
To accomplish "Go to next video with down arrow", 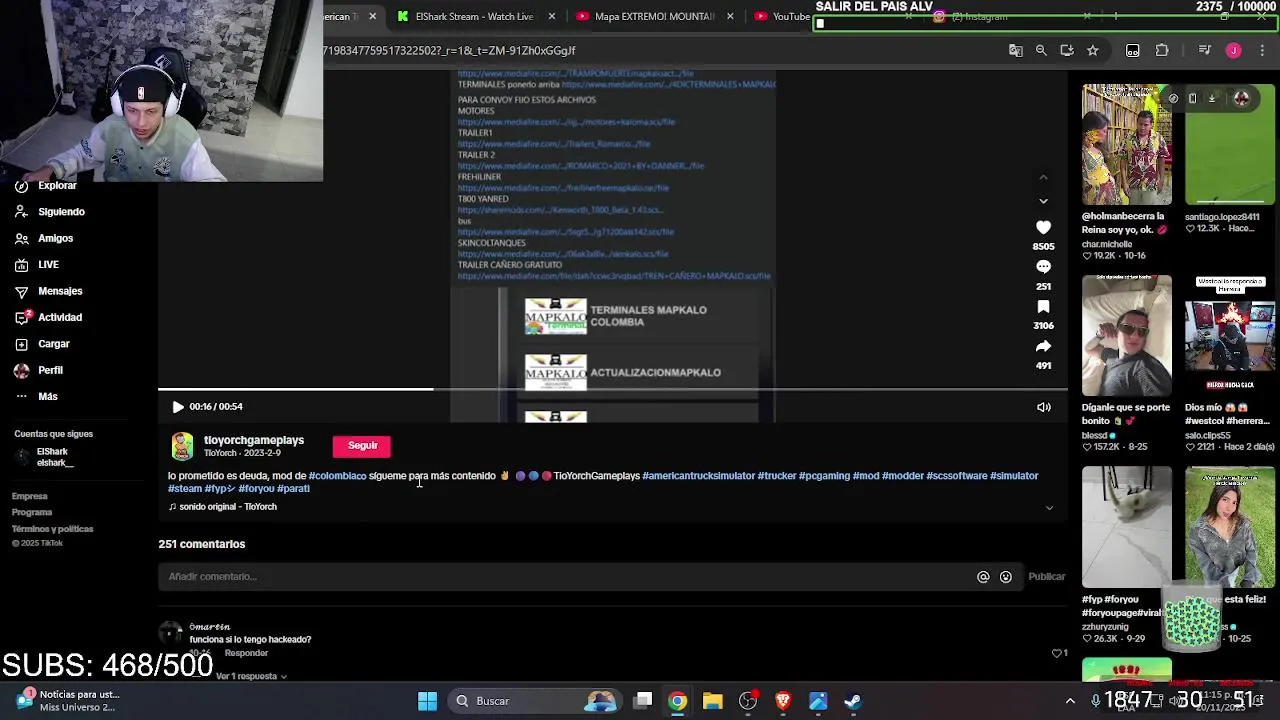I will tap(1043, 201).
